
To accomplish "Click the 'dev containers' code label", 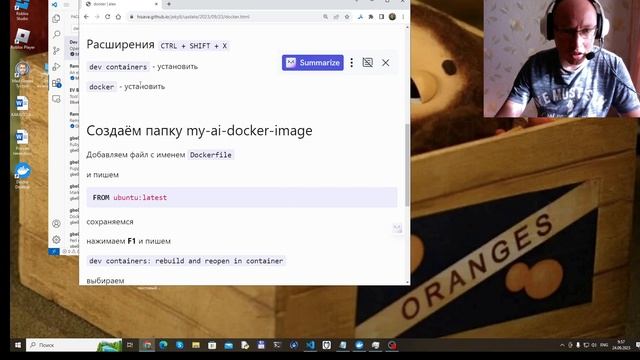I will coord(118,67).
